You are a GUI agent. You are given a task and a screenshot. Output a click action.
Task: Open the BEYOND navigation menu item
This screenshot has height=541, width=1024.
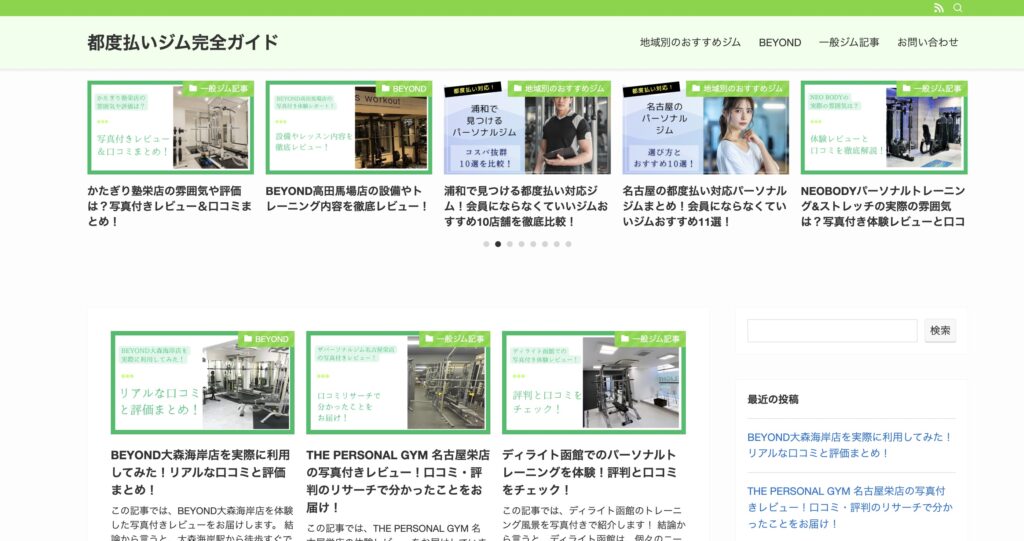pos(780,43)
